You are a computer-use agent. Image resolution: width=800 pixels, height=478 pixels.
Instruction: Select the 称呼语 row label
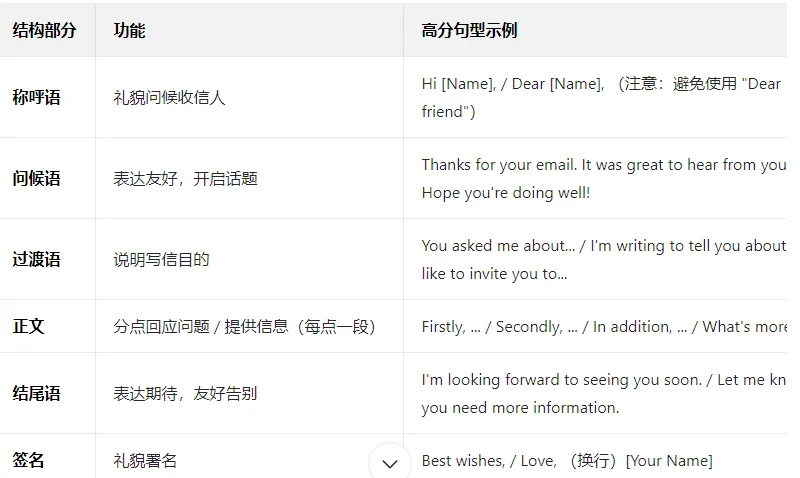tap(36, 97)
